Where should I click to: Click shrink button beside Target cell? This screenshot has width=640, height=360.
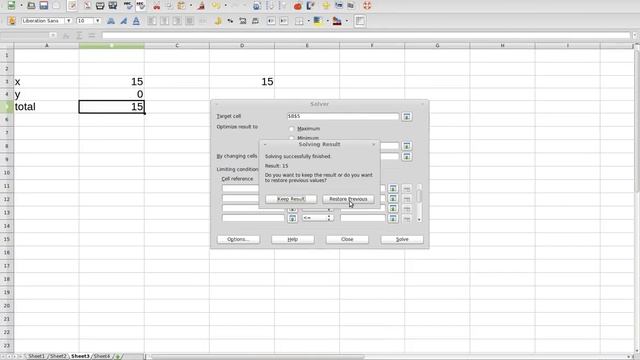click(407, 116)
